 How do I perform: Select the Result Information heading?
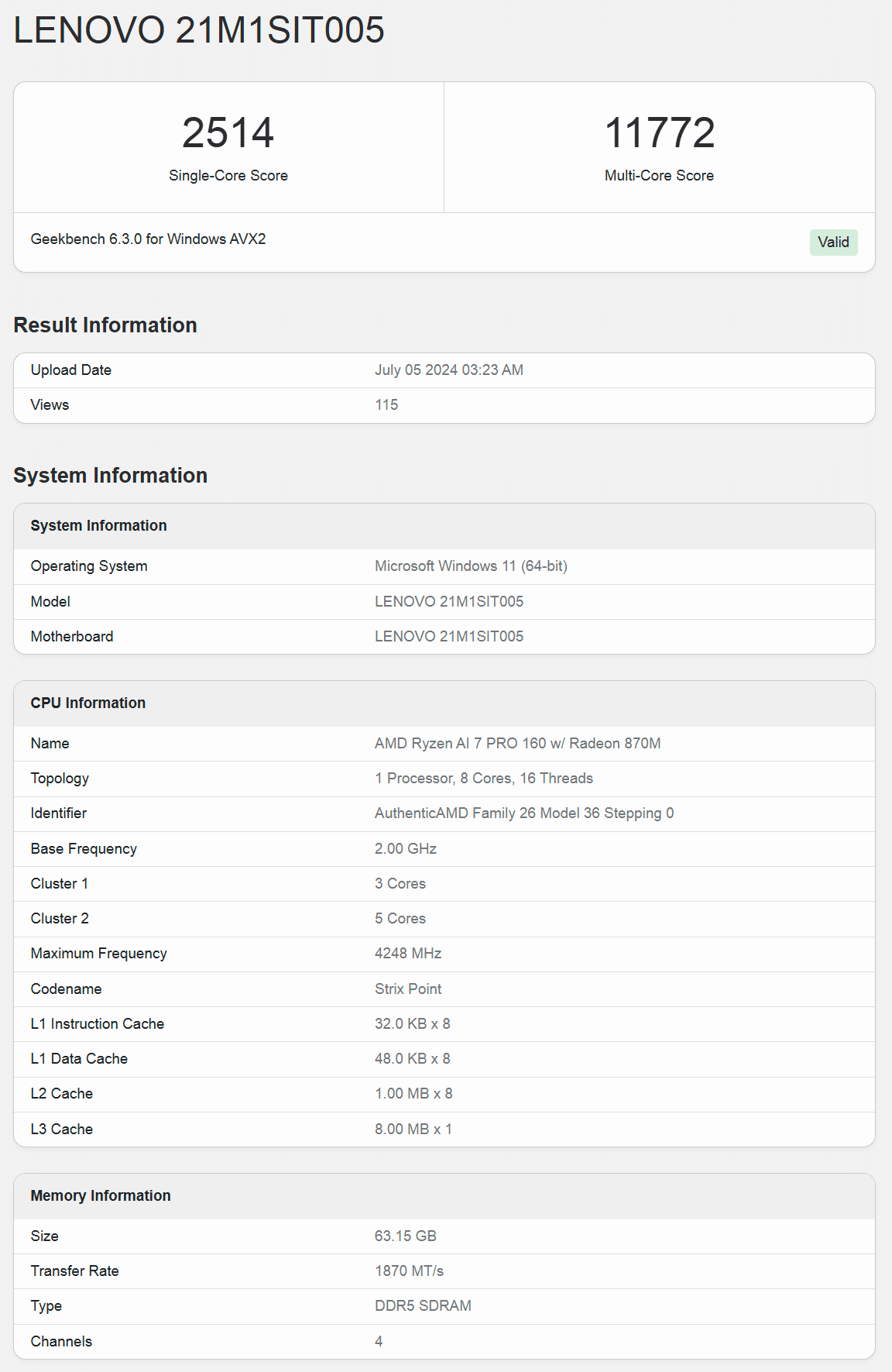pyautogui.click(x=105, y=325)
